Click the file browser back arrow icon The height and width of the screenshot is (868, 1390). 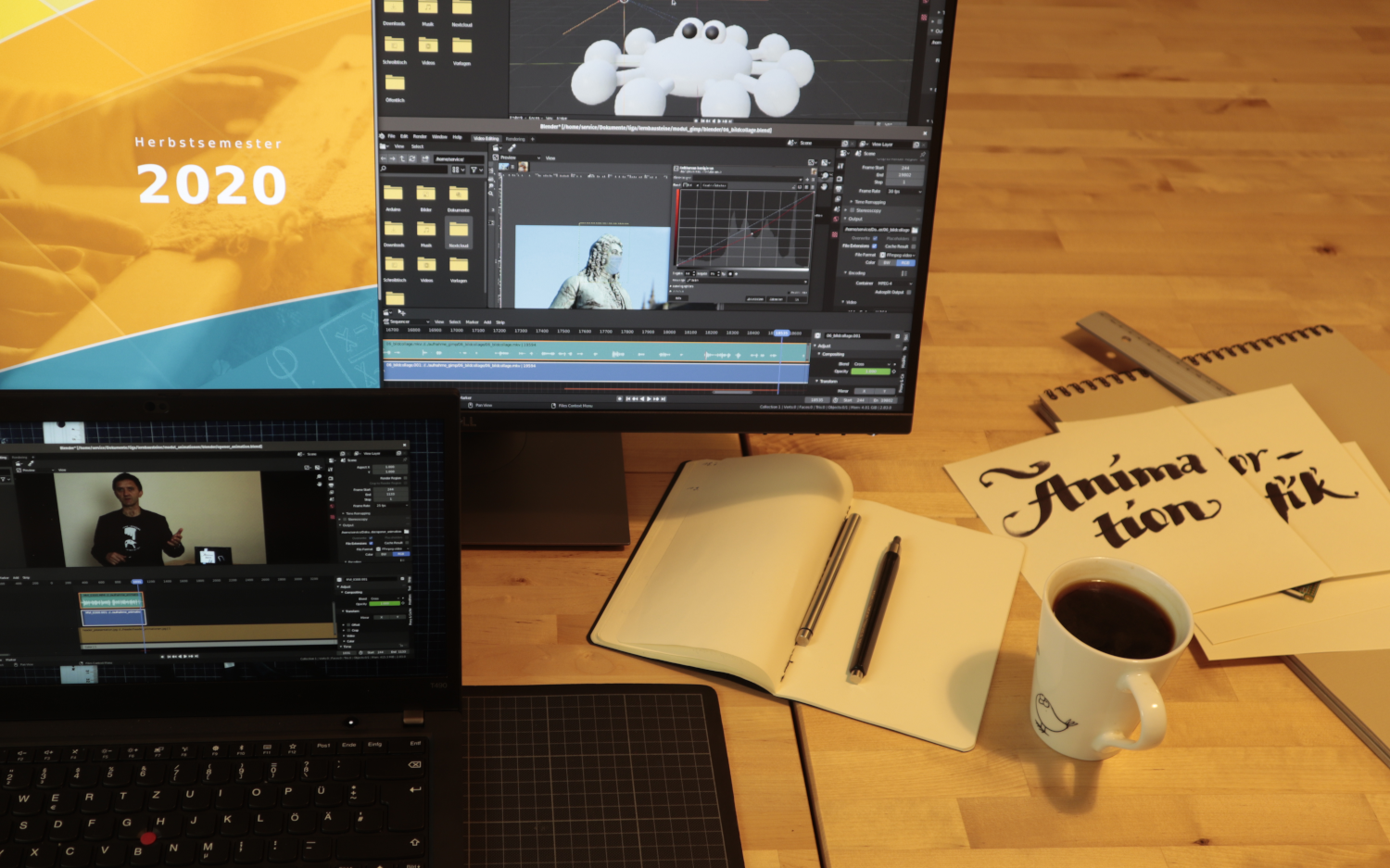[383, 158]
